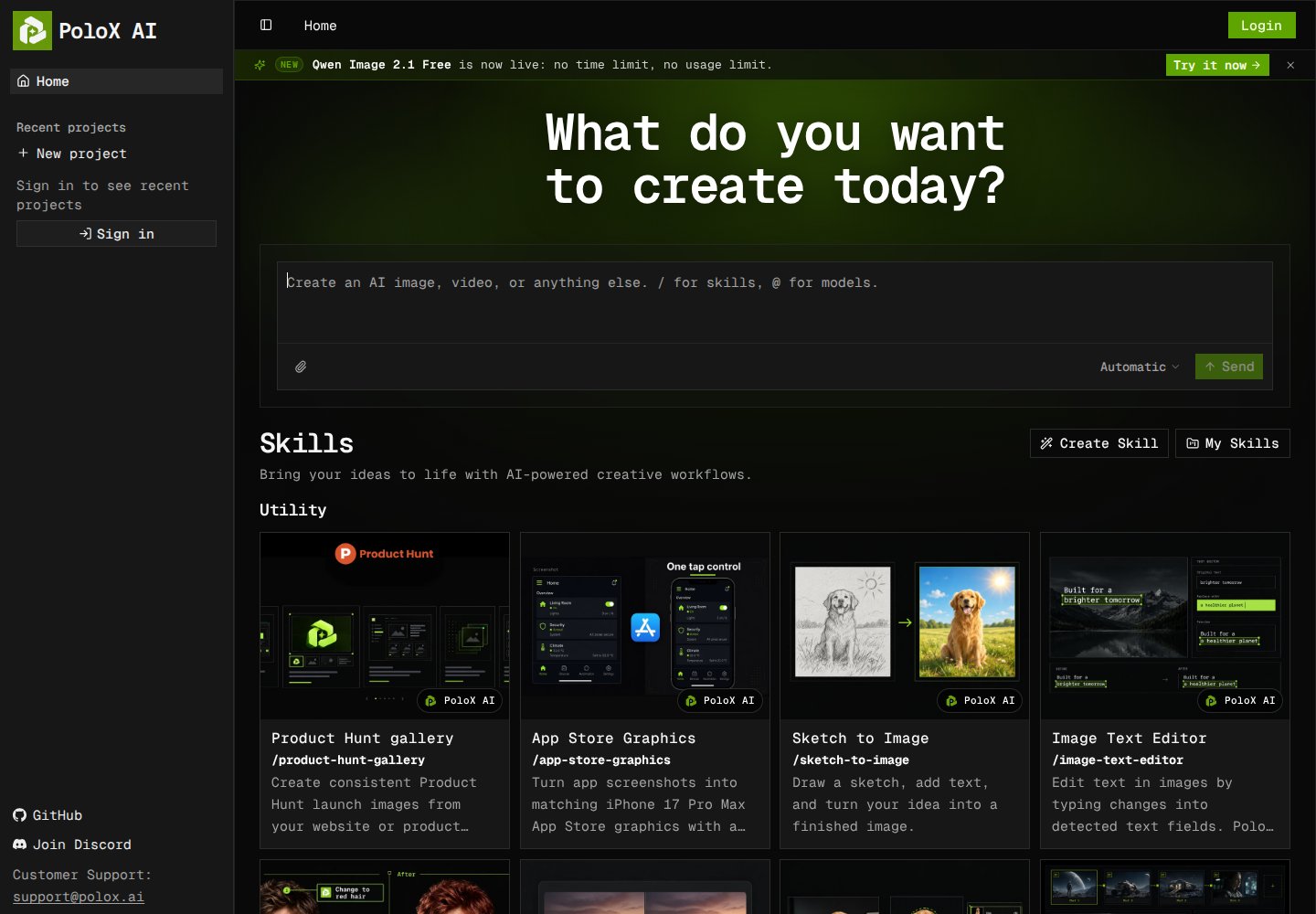1316x914 pixels.
Task: Click the support@polox.ai email link
Action: click(79, 897)
